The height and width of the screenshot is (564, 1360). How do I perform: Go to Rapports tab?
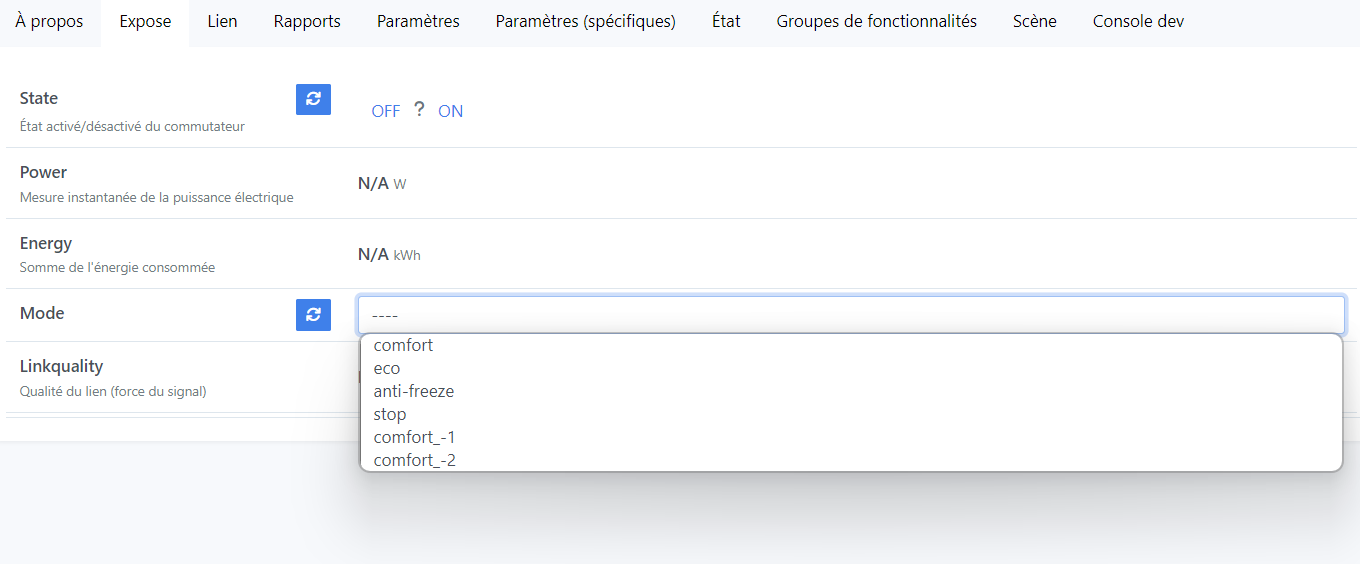pyautogui.click(x=307, y=22)
